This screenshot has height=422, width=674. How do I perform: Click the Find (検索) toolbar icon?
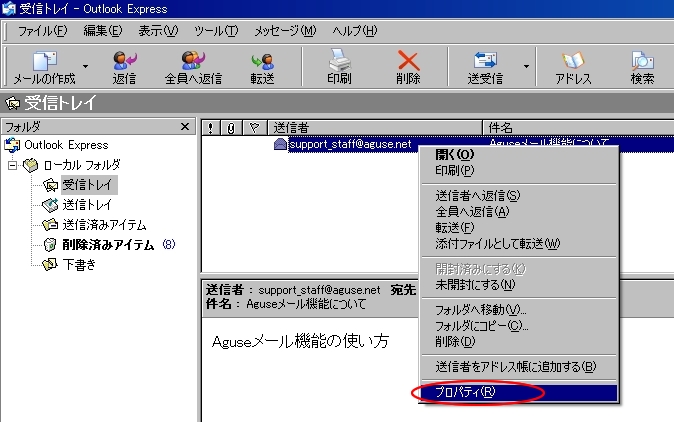(642, 61)
